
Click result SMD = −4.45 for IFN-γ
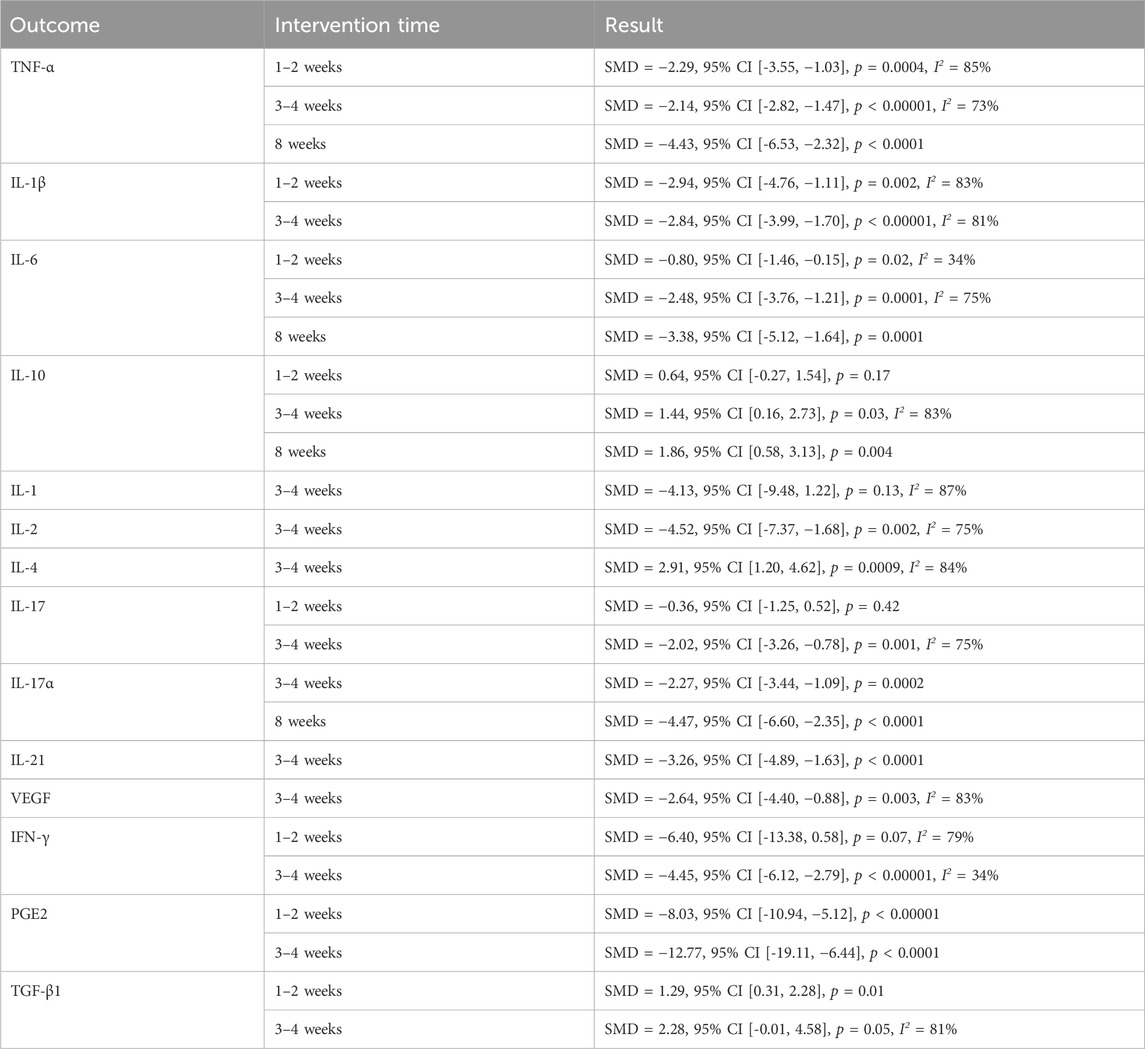(869, 875)
